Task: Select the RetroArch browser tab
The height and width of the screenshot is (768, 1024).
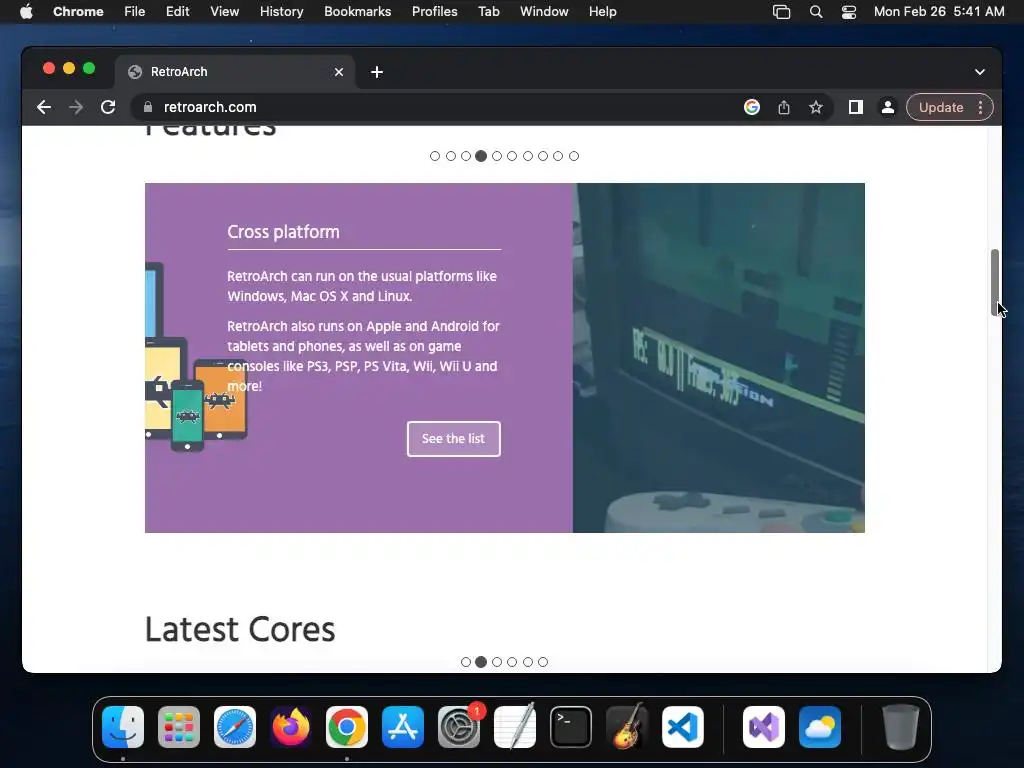Action: 235,72
